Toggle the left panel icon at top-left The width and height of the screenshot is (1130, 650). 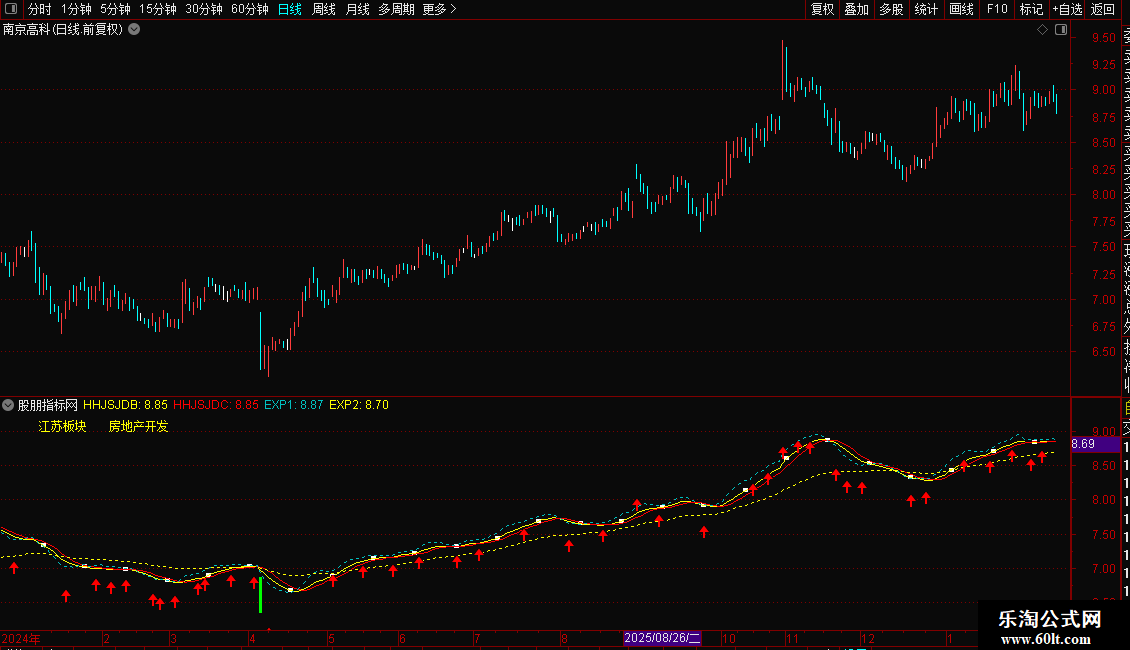tap(11, 9)
